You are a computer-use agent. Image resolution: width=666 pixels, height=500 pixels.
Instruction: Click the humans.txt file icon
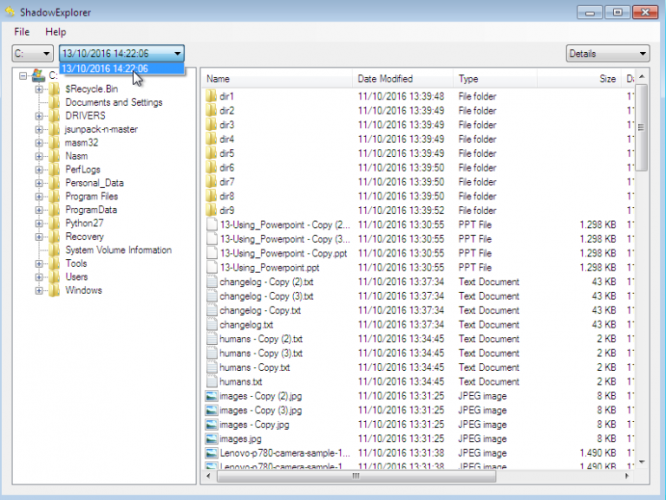[212, 381]
